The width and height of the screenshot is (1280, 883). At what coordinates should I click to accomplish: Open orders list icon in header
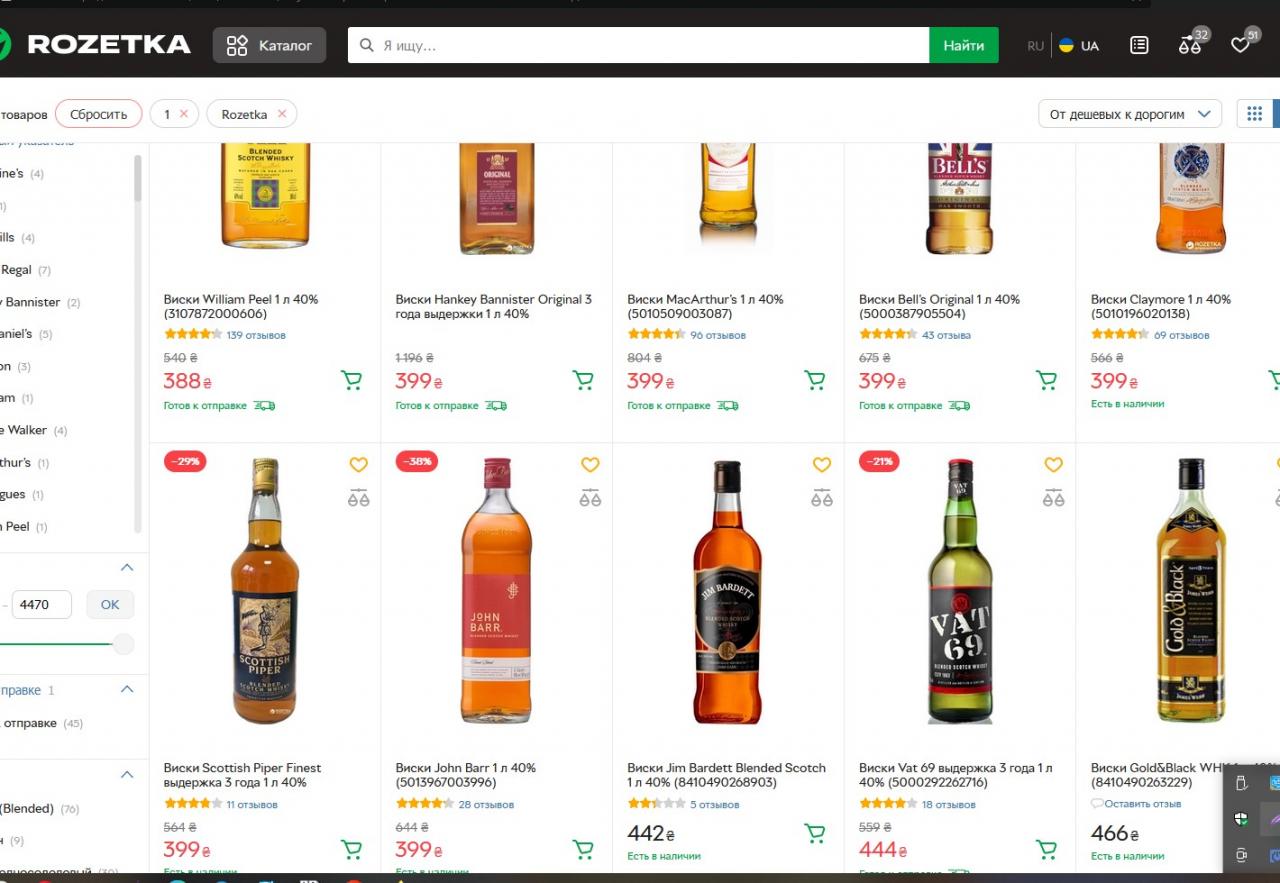[1139, 45]
